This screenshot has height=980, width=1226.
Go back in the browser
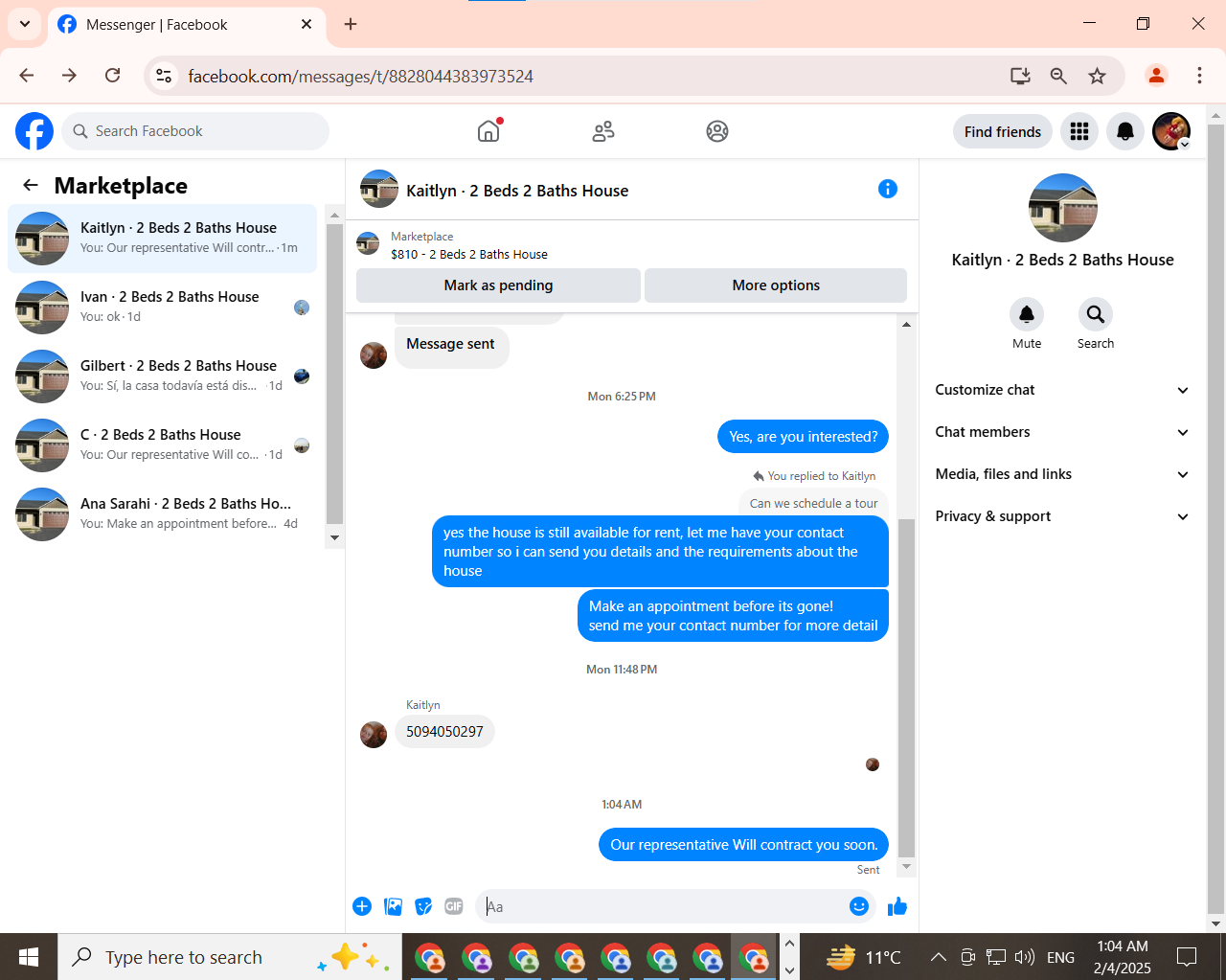pyautogui.click(x=27, y=76)
